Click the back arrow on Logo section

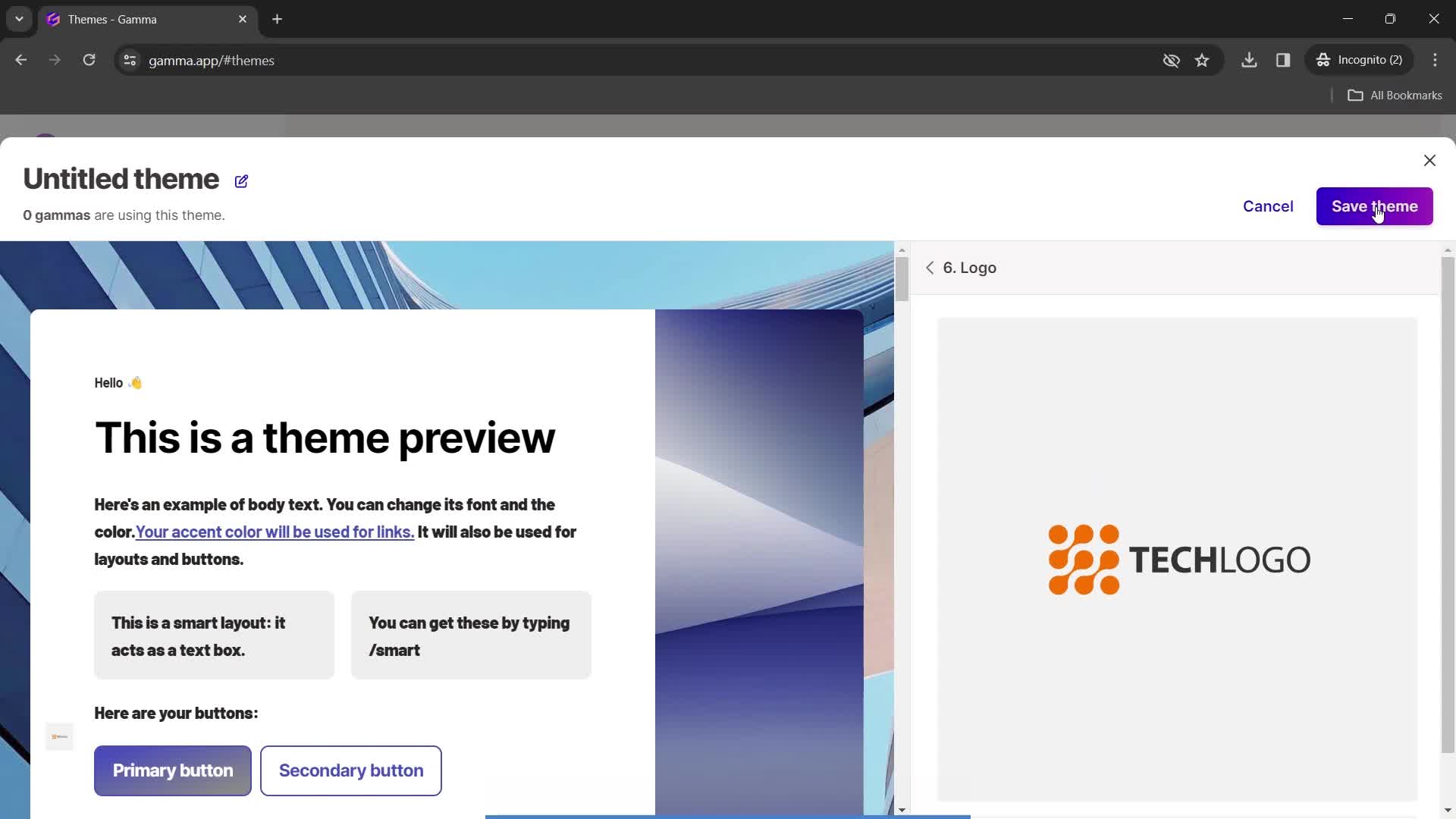pyautogui.click(x=930, y=268)
